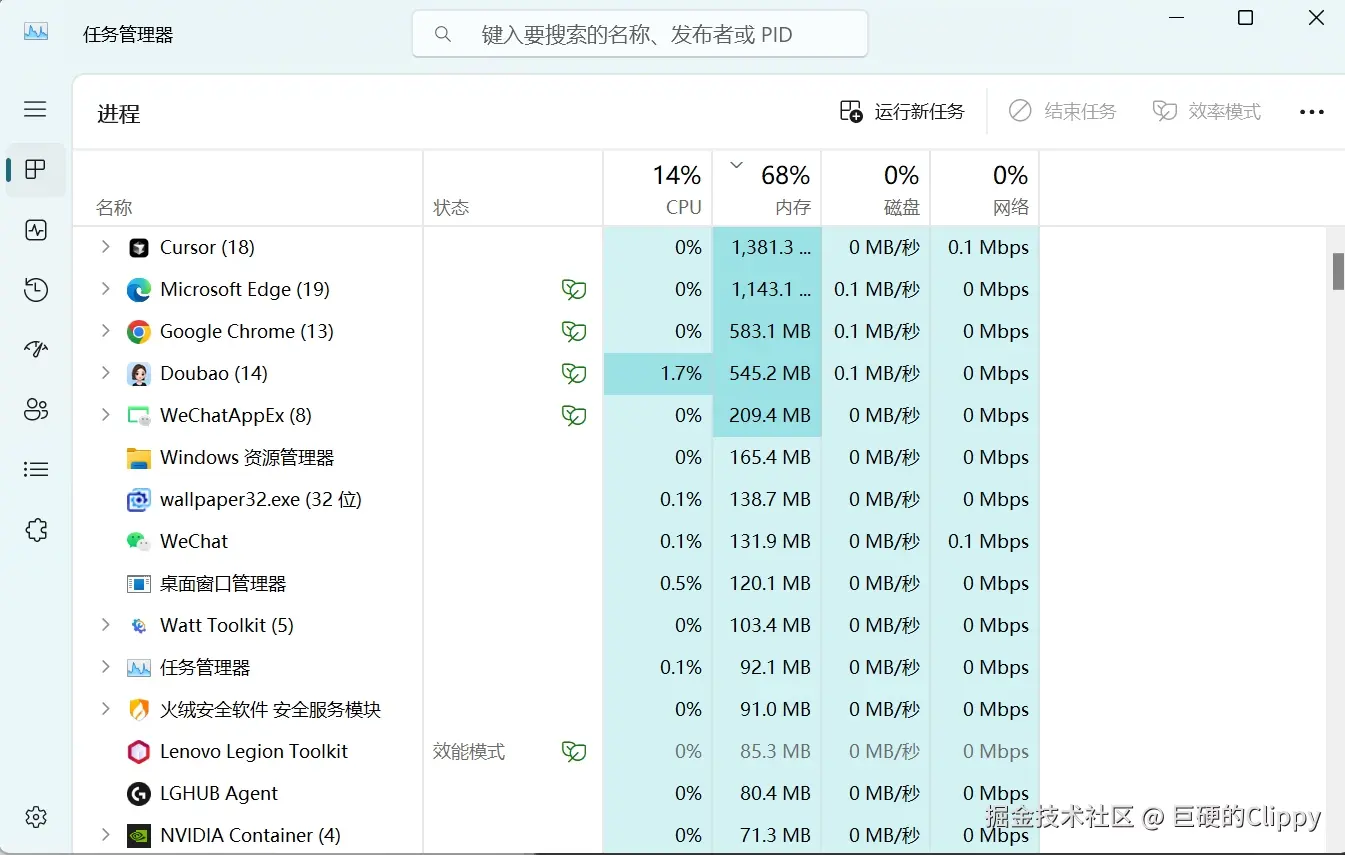Sort by the 磁盘 column header
Screen dimensions: 1345x855
[x=876, y=189]
